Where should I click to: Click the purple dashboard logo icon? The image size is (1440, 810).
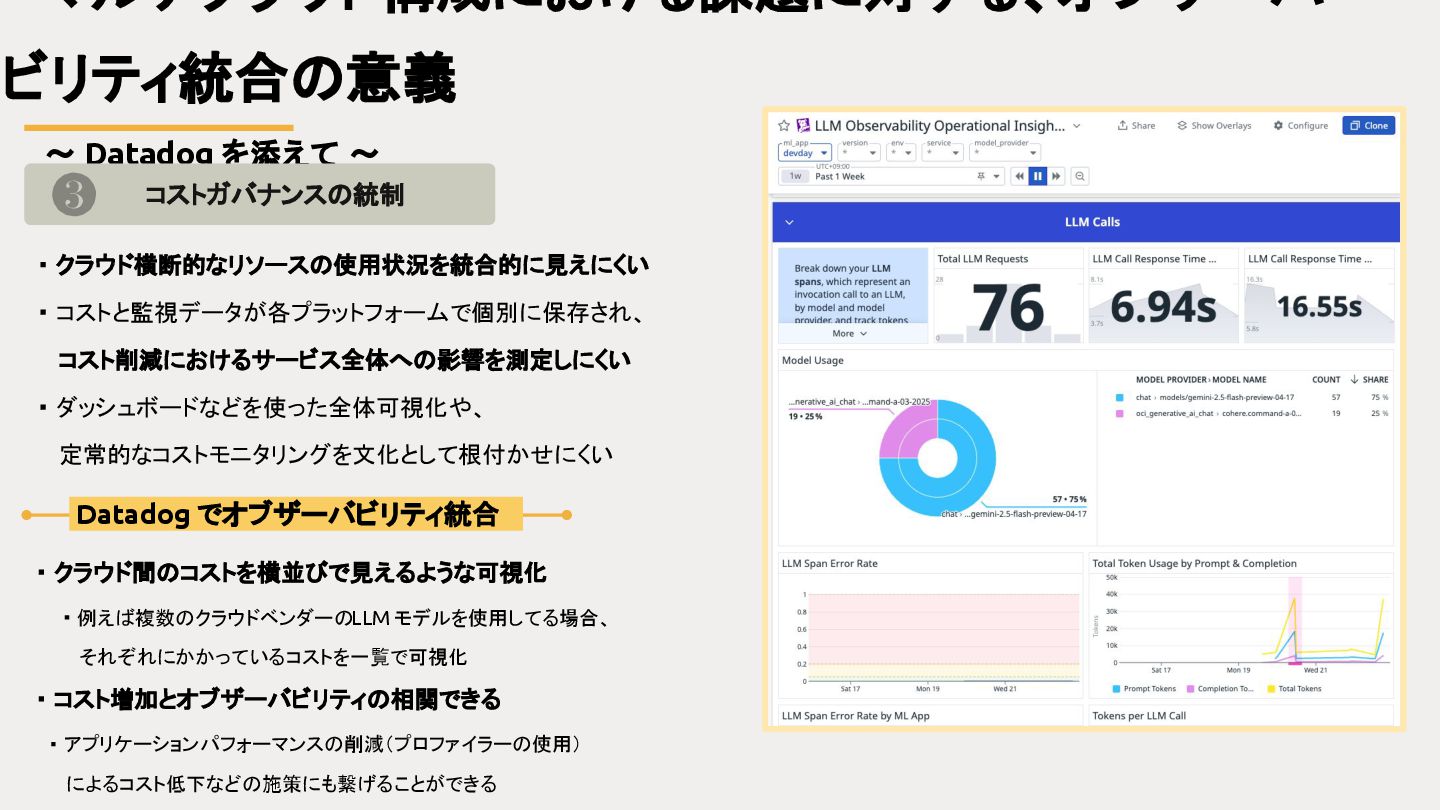[803, 126]
